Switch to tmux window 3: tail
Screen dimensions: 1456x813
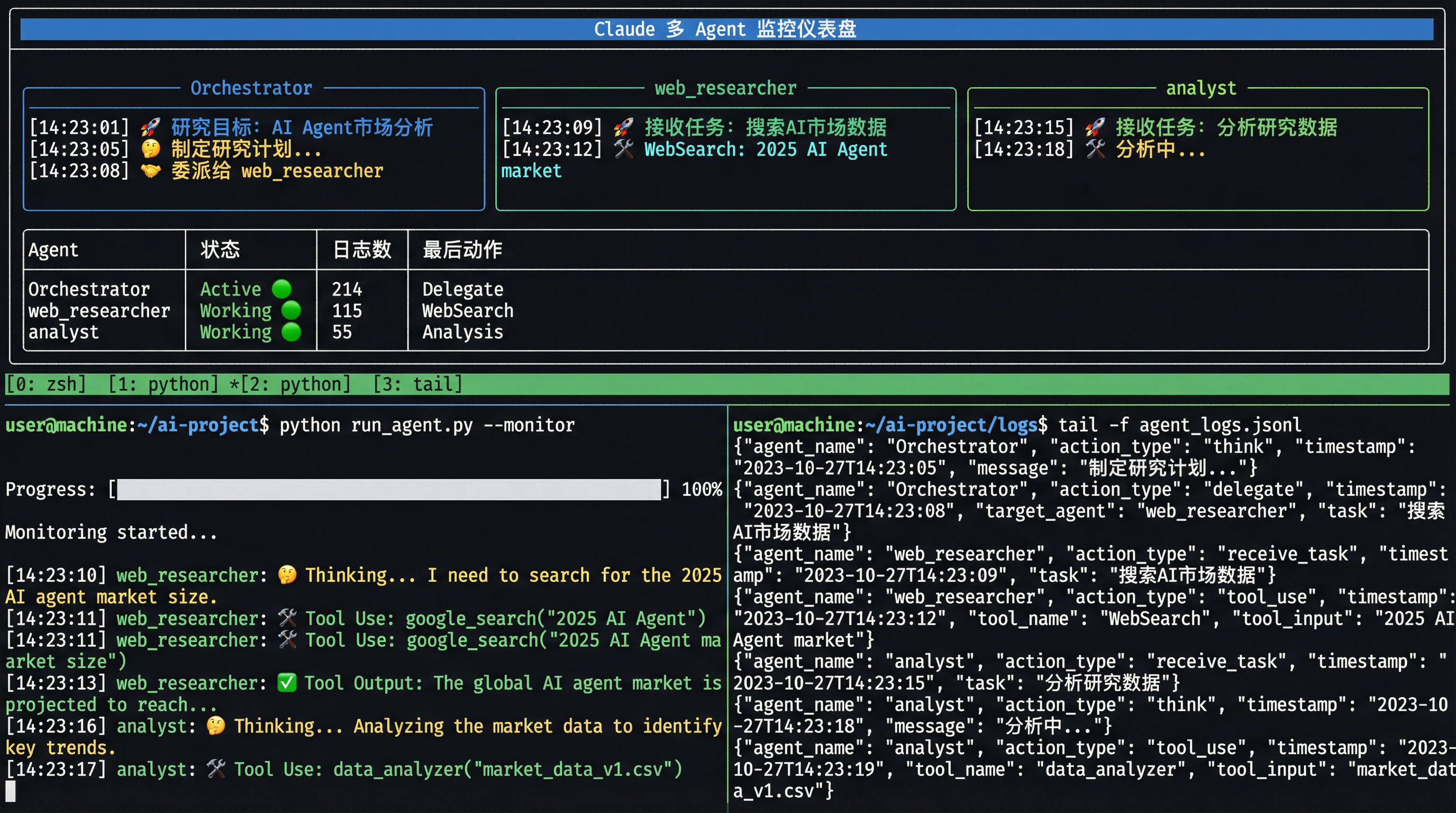click(x=417, y=384)
